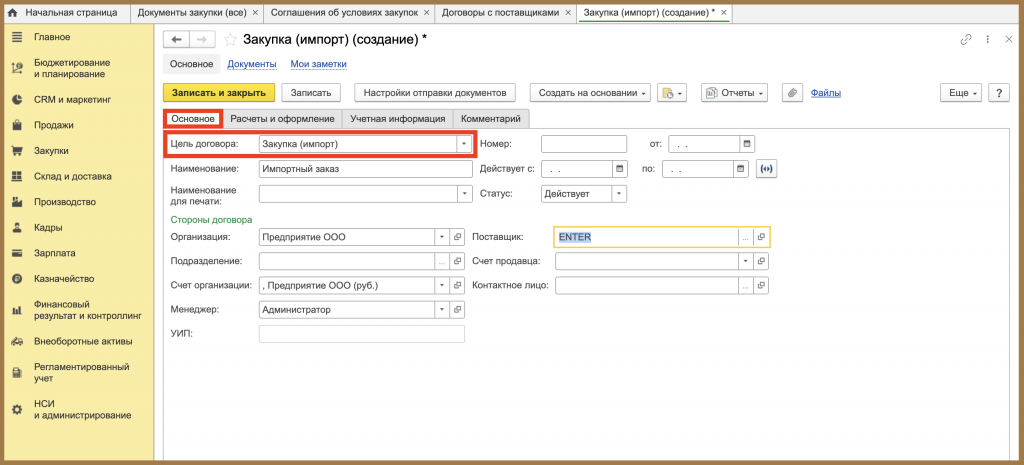Screen dimensions: 1024x465
Task: Open the Организация record card icon
Action: [x=458, y=236]
